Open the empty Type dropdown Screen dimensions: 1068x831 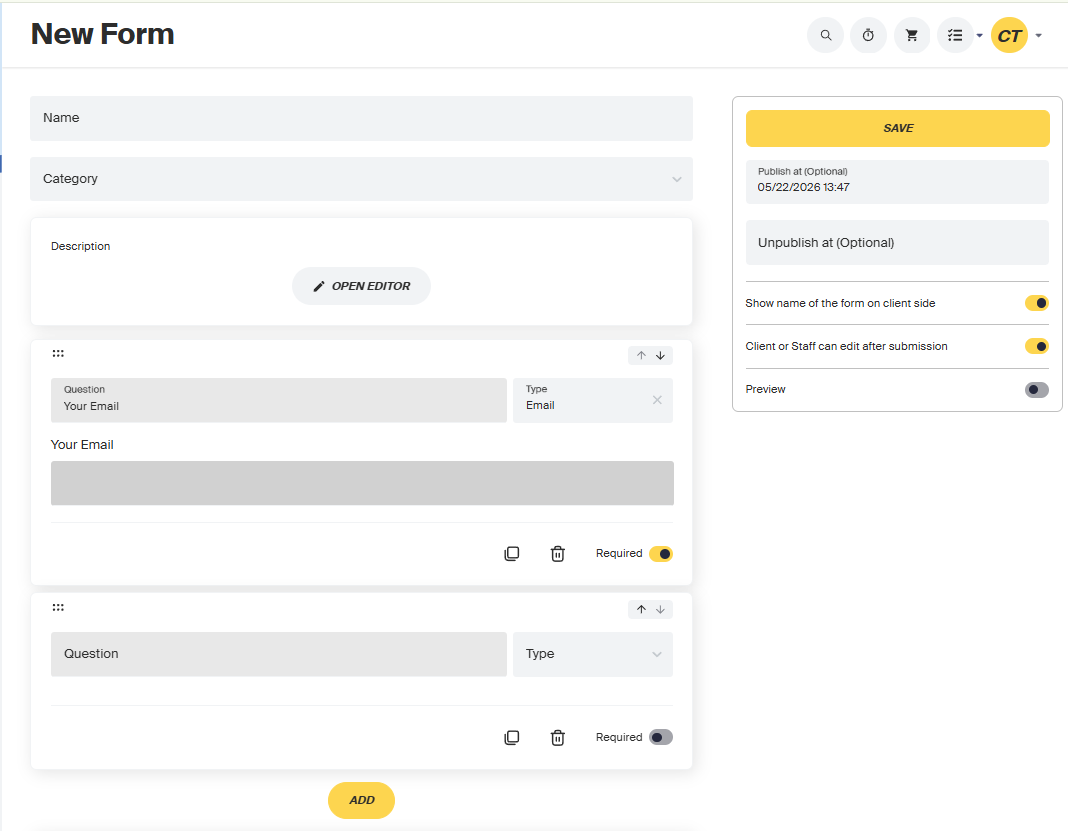coord(593,654)
